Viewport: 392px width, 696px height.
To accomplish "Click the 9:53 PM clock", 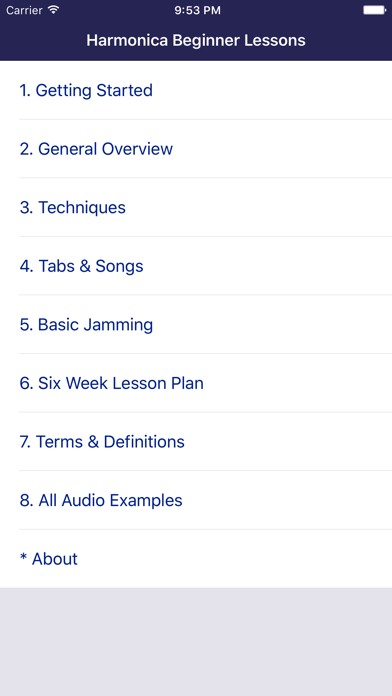I will (x=197, y=10).
